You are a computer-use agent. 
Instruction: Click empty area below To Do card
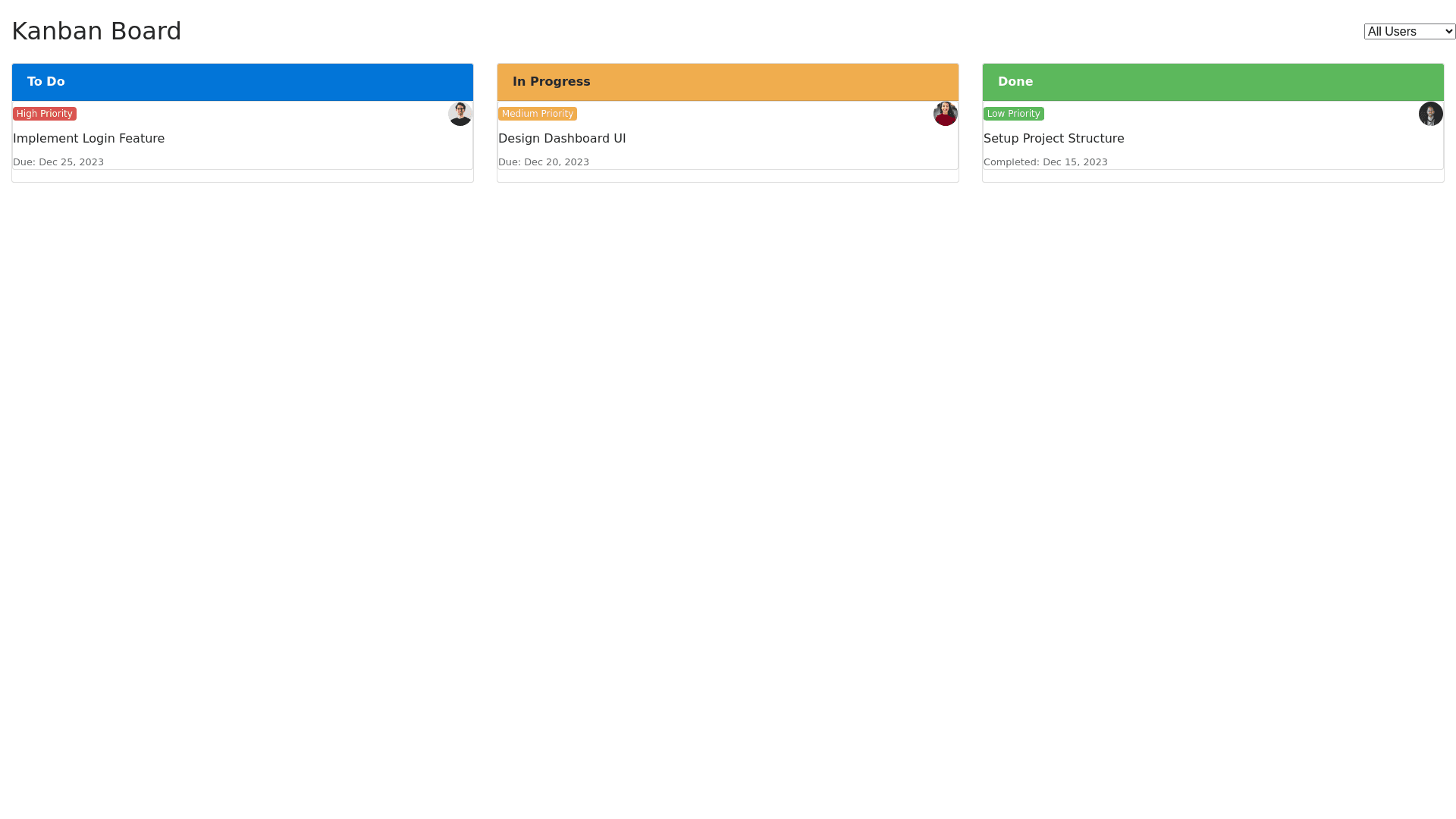[x=243, y=176]
